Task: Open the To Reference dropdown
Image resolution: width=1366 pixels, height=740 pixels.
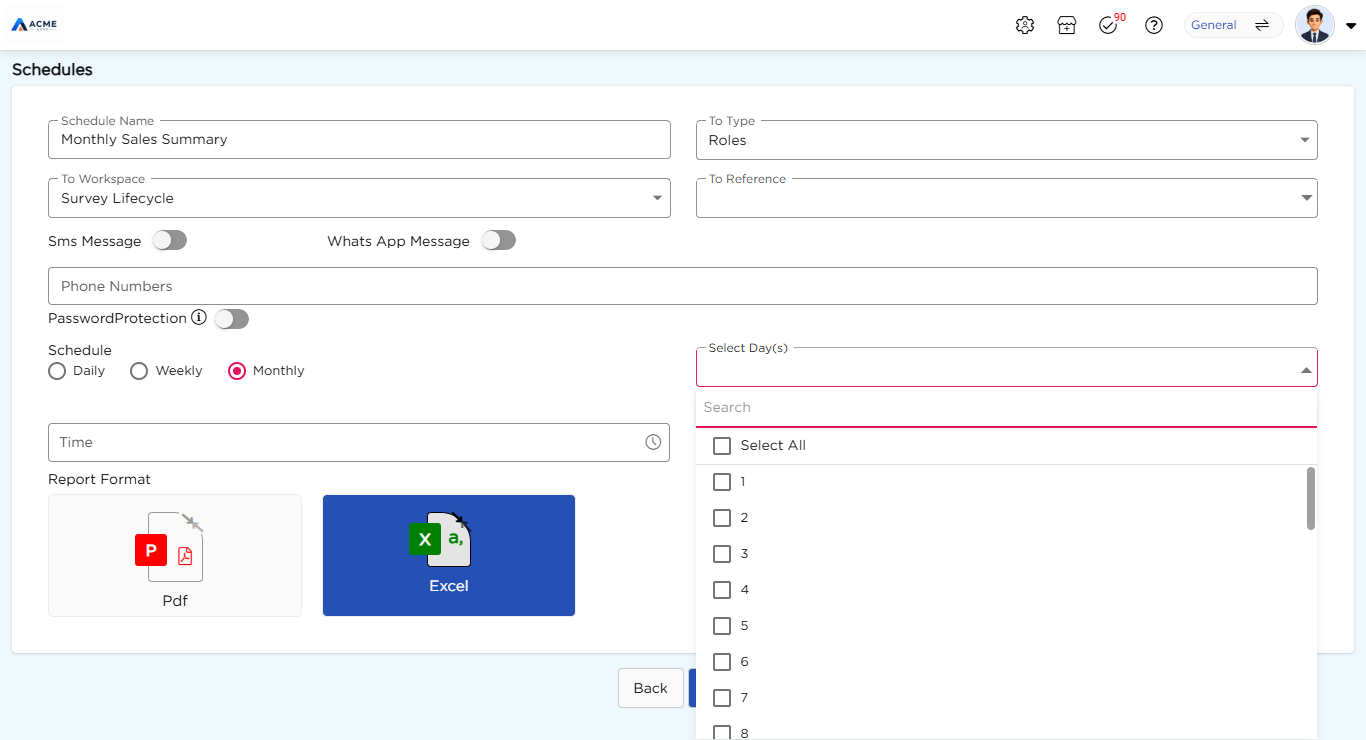Action: click(1006, 198)
